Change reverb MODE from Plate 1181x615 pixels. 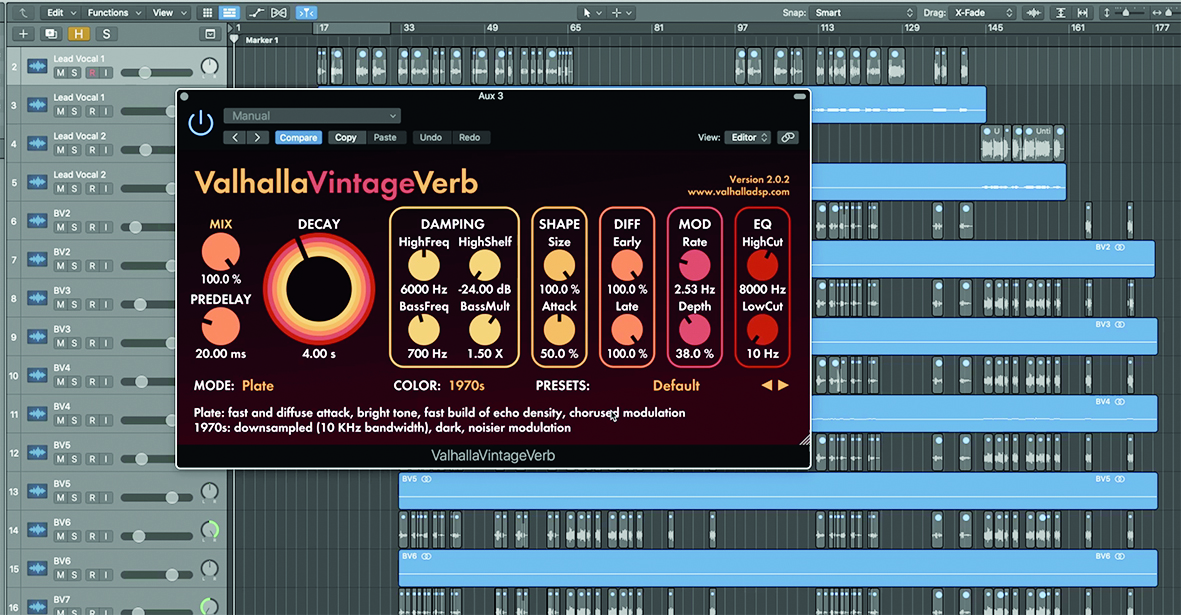point(258,385)
